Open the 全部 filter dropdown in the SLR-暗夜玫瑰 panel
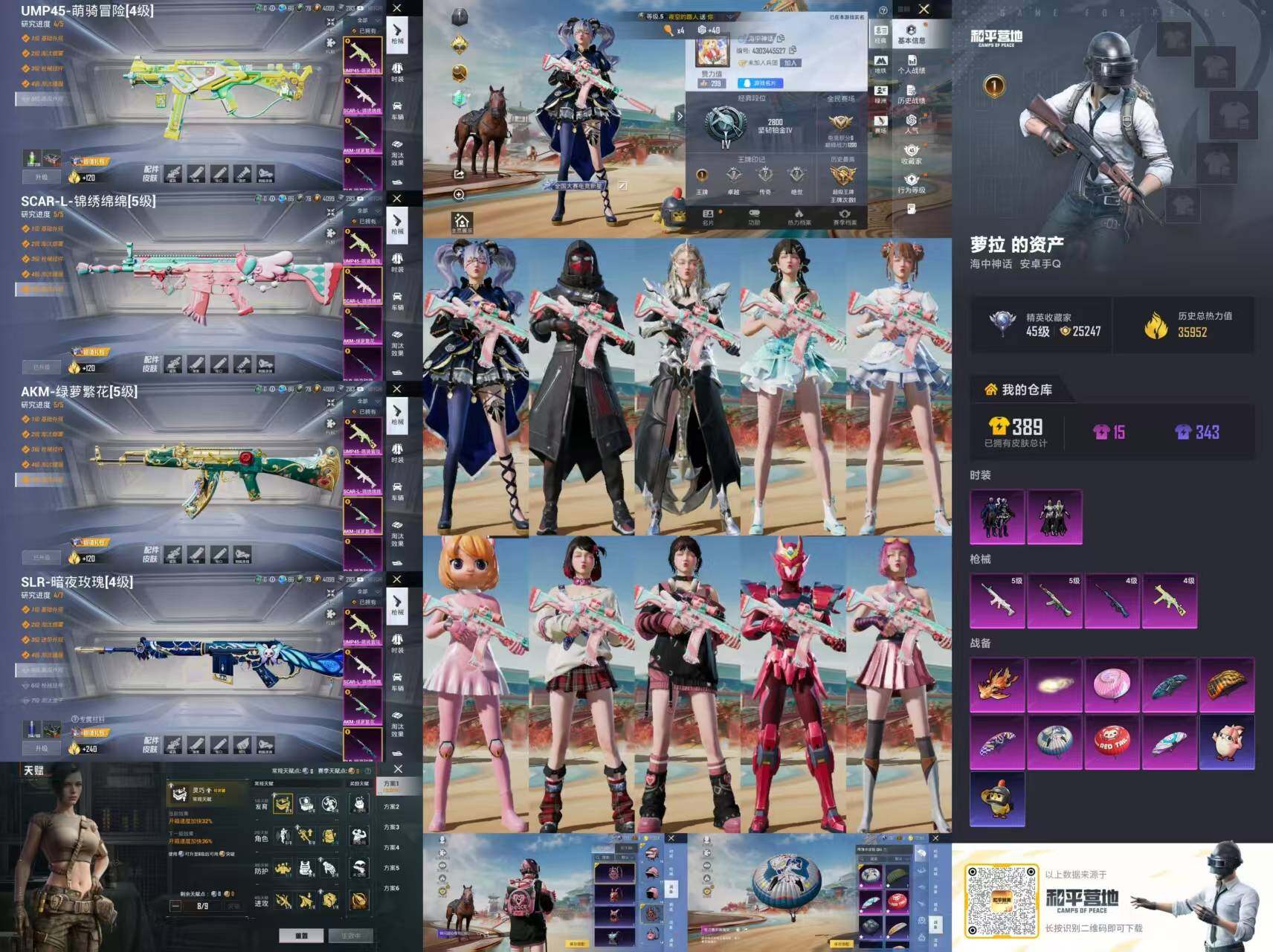The height and width of the screenshot is (952, 1273). (364, 591)
